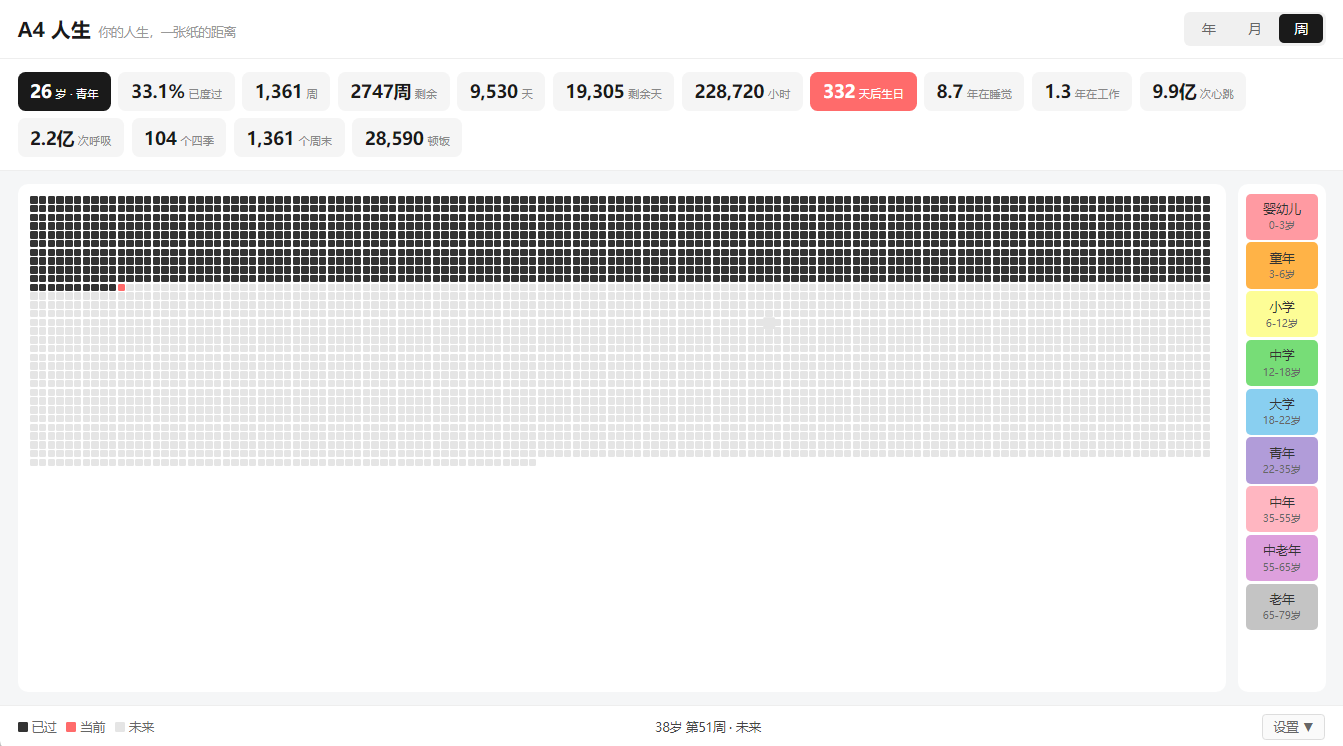Click the 婴幼儿 0-3岁 stage swatch
The width and height of the screenshot is (1343, 746).
tap(1282, 216)
